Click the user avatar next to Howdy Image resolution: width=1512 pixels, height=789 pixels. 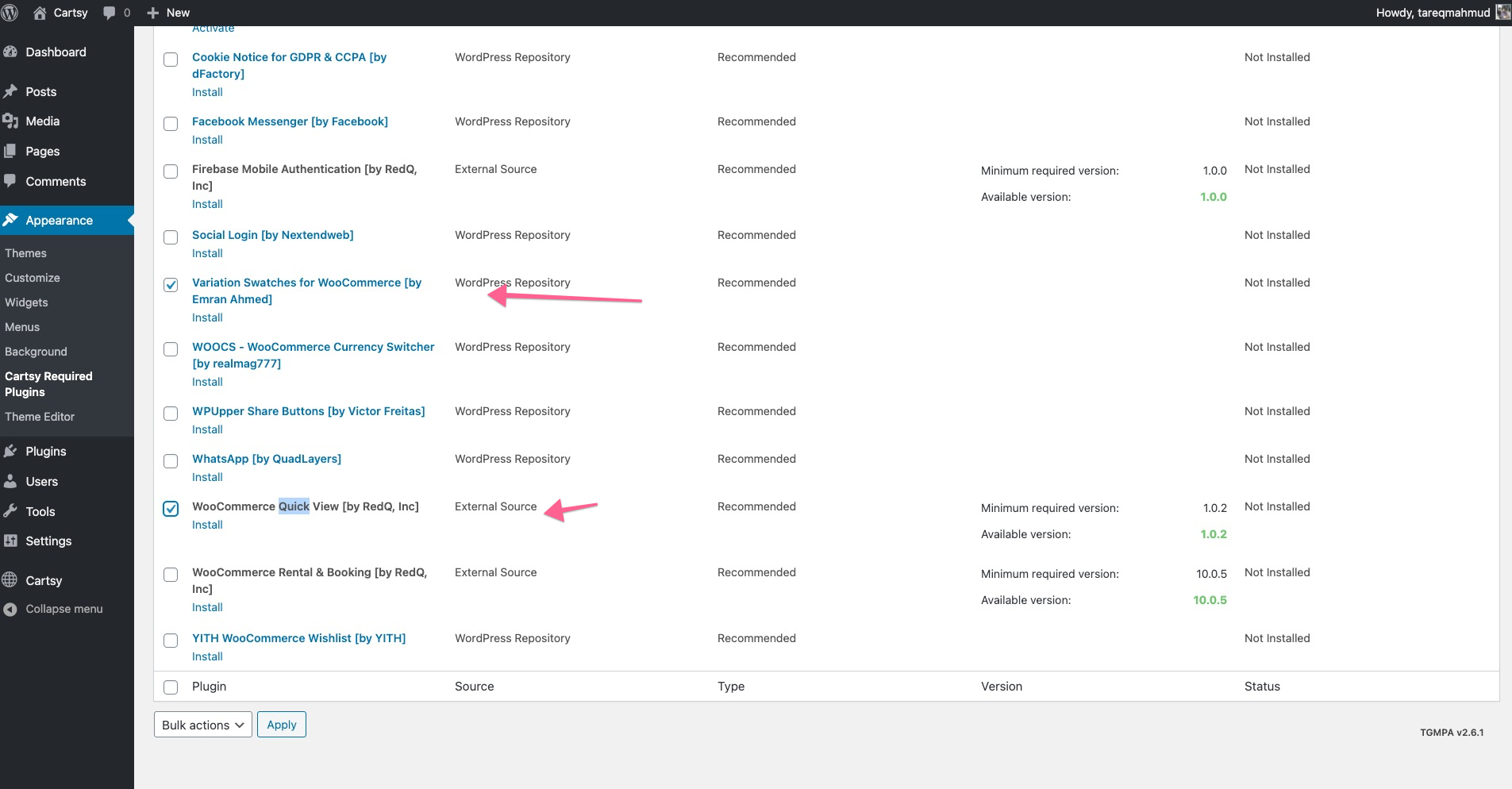(1503, 13)
